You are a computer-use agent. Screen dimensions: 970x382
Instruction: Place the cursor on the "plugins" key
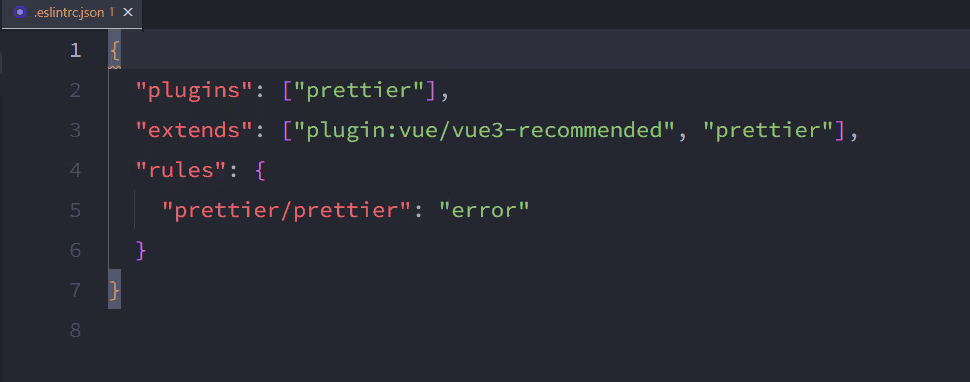[x=187, y=91]
